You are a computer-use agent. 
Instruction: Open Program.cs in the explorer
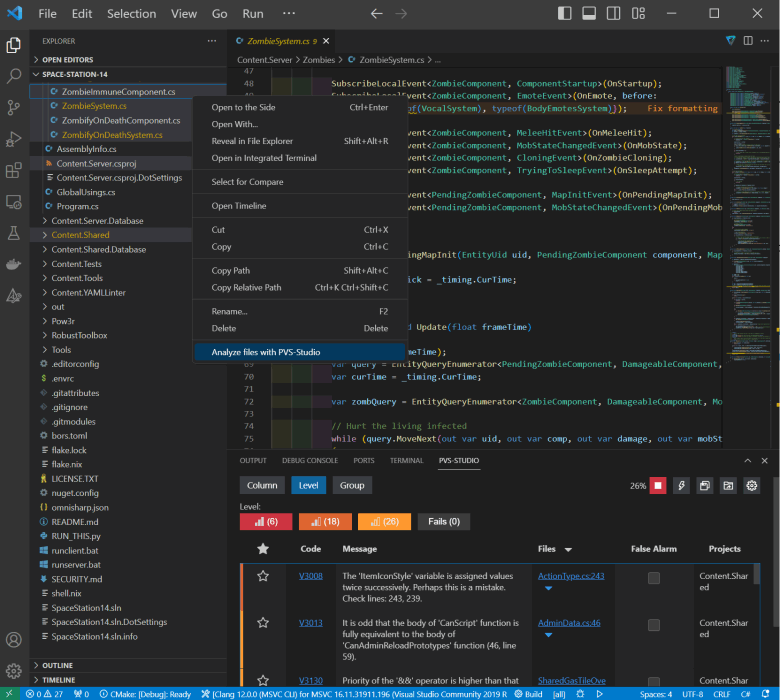coord(78,206)
